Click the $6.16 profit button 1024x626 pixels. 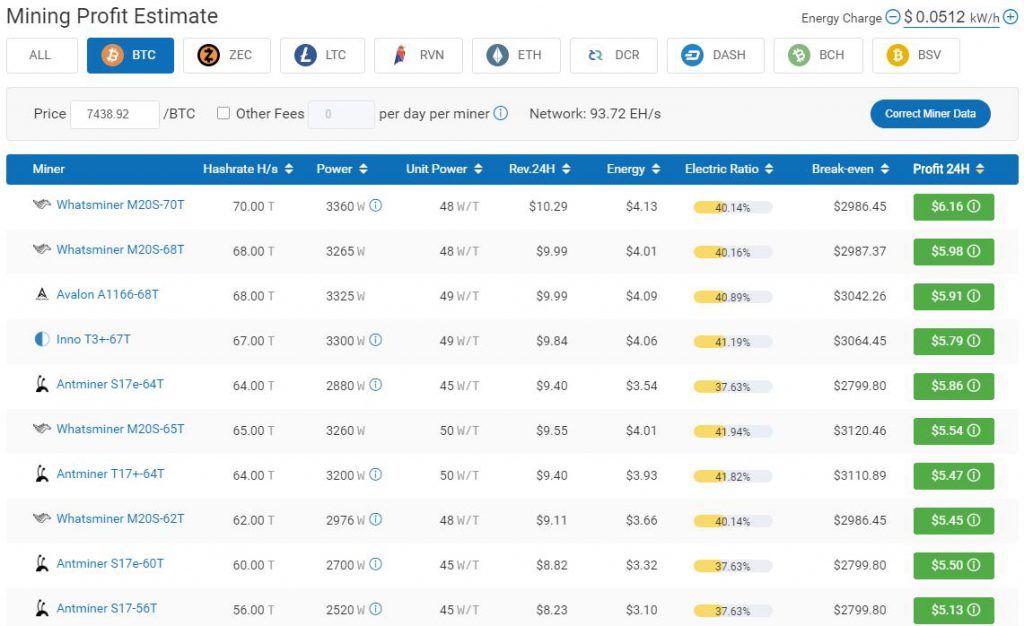(x=953, y=207)
